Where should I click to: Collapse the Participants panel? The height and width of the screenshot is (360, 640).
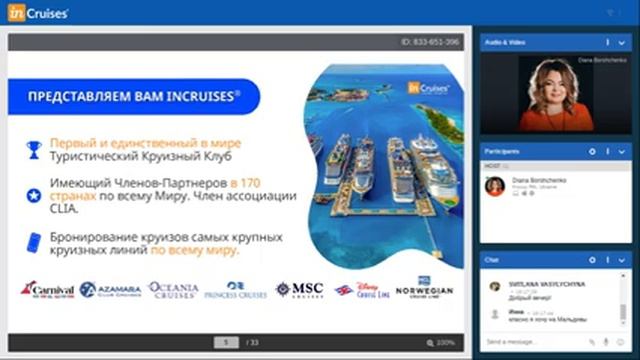[x=621, y=152]
